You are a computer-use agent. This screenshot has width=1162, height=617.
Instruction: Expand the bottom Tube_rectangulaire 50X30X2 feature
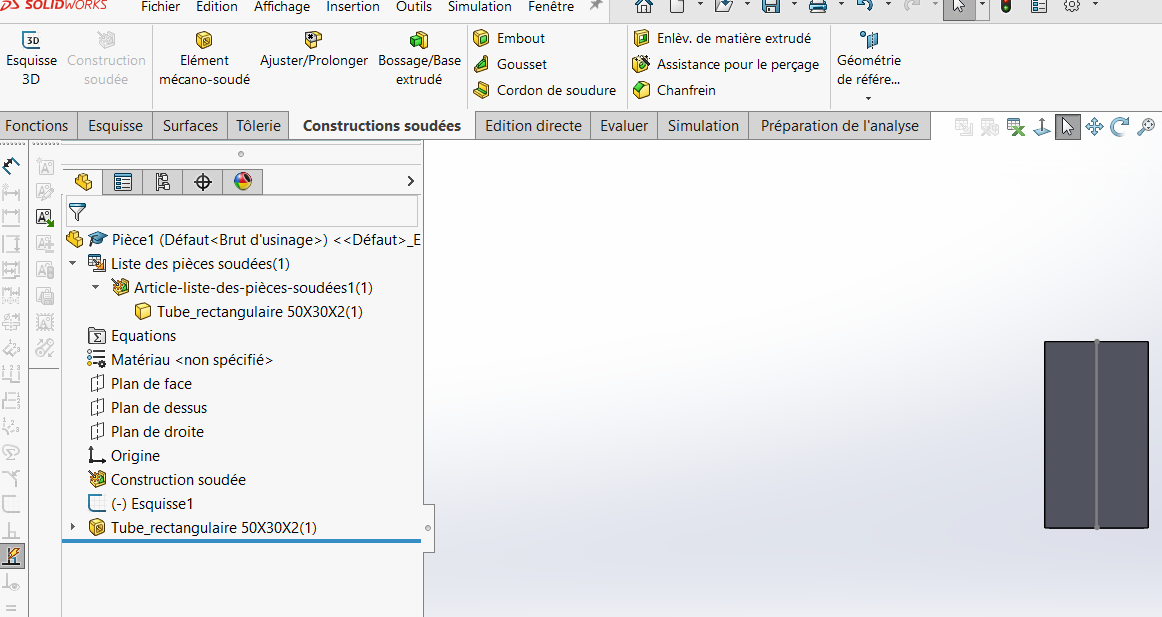pos(72,527)
